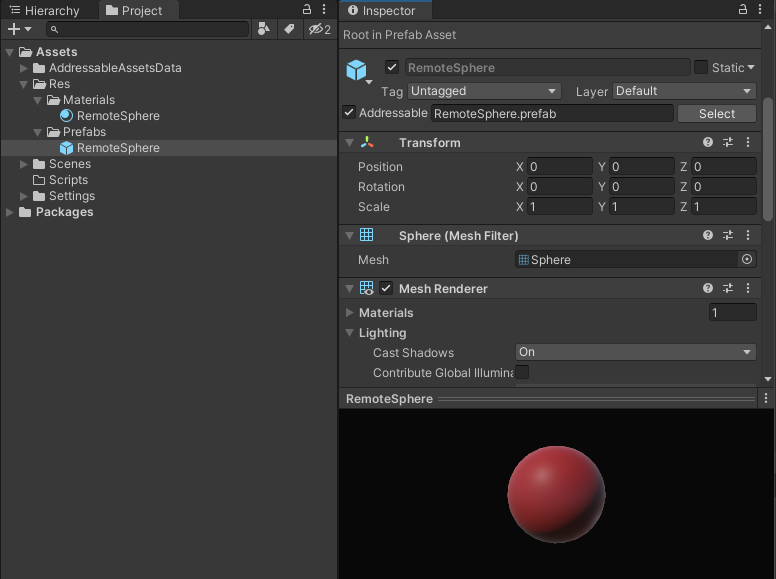Collapse the Sphere Mesh Filter foldout
This screenshot has width=776, height=579.
[349, 236]
